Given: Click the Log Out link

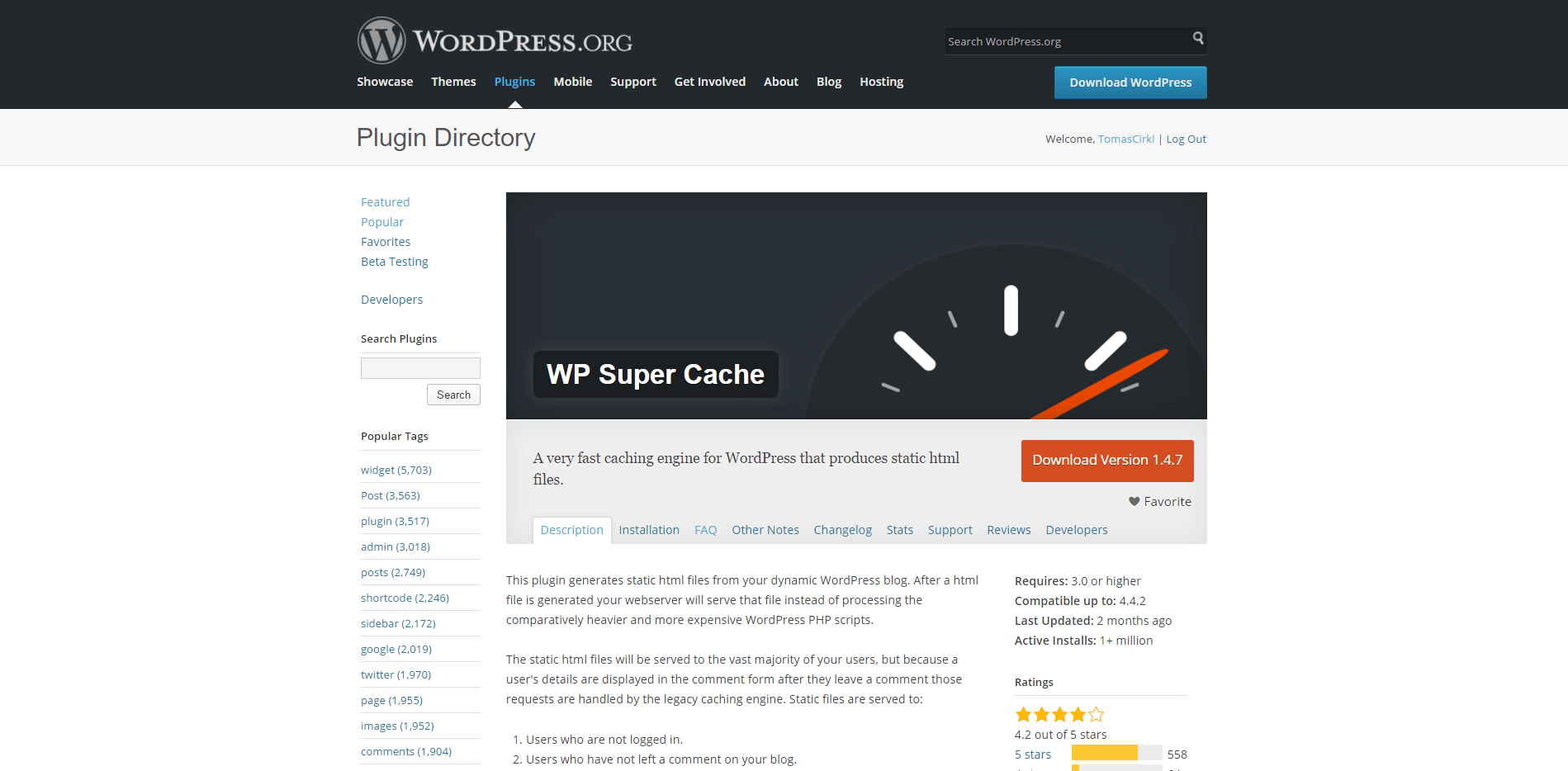Looking at the screenshot, I should 1186,139.
